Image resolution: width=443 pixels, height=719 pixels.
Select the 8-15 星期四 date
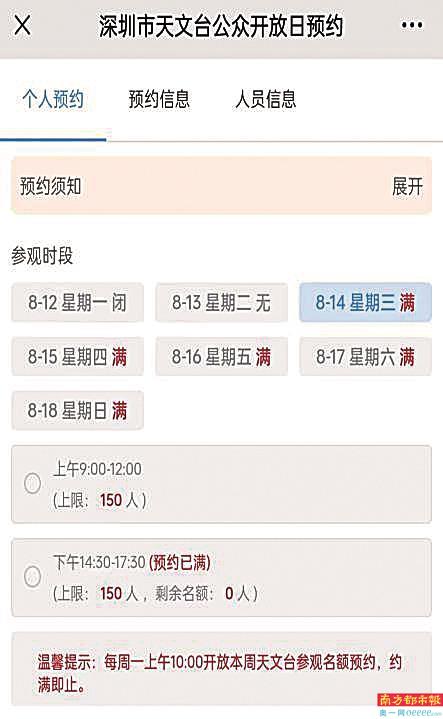pos(78,357)
